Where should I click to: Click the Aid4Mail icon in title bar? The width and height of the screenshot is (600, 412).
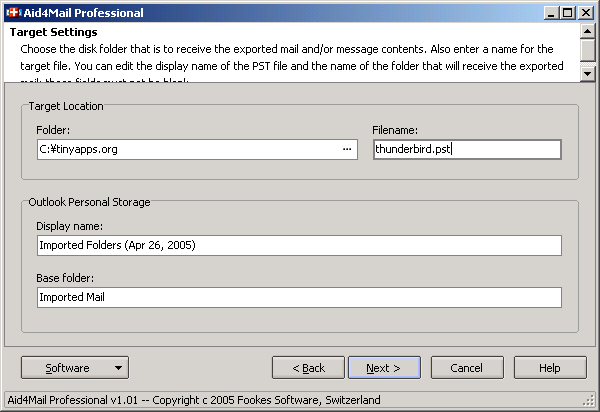pyautogui.click(x=15, y=13)
